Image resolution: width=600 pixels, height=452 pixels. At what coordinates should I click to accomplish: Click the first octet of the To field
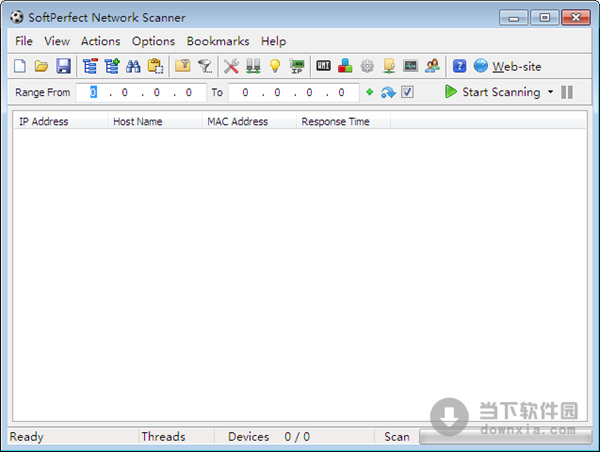click(245, 92)
